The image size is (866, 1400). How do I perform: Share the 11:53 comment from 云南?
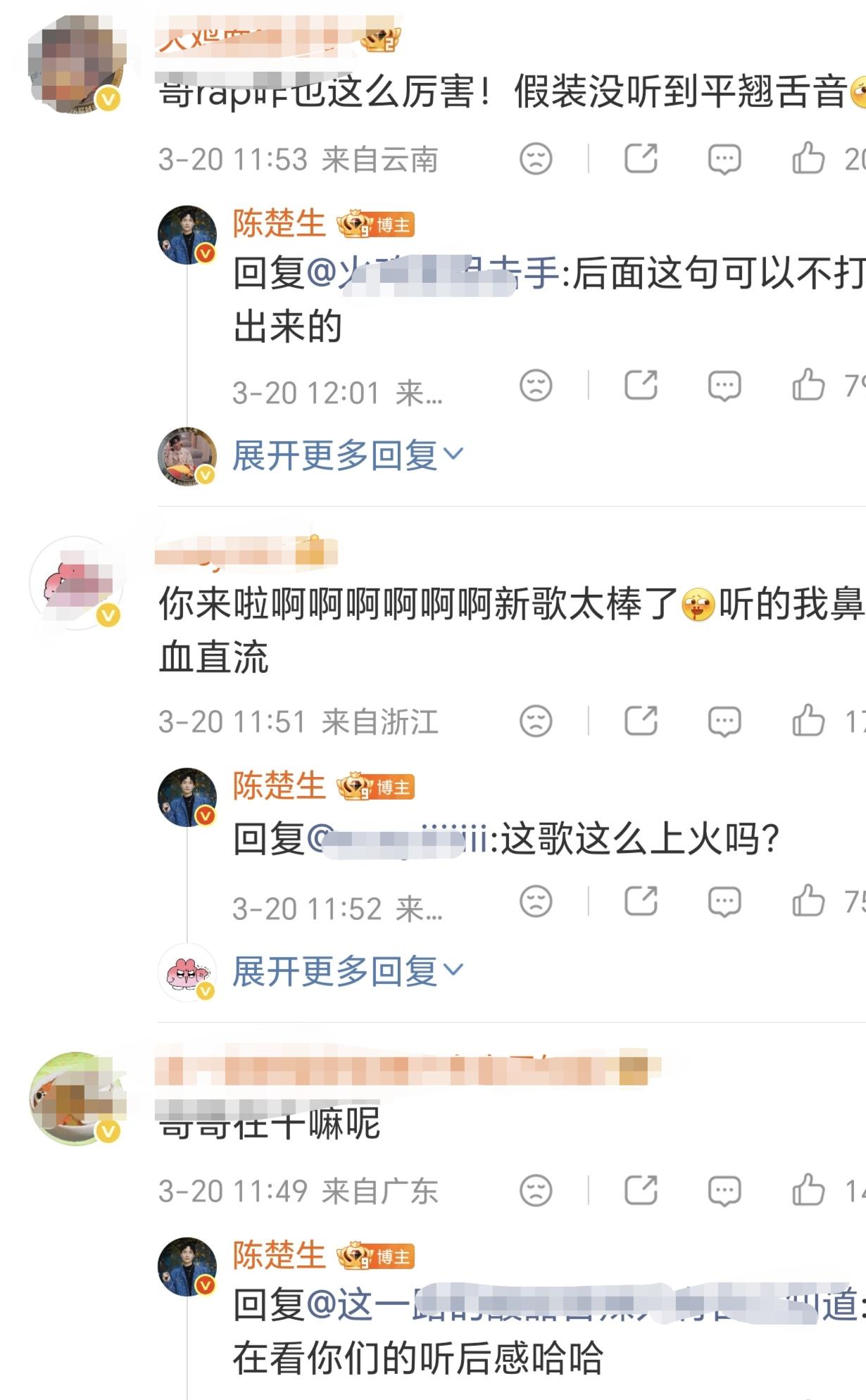click(x=641, y=158)
